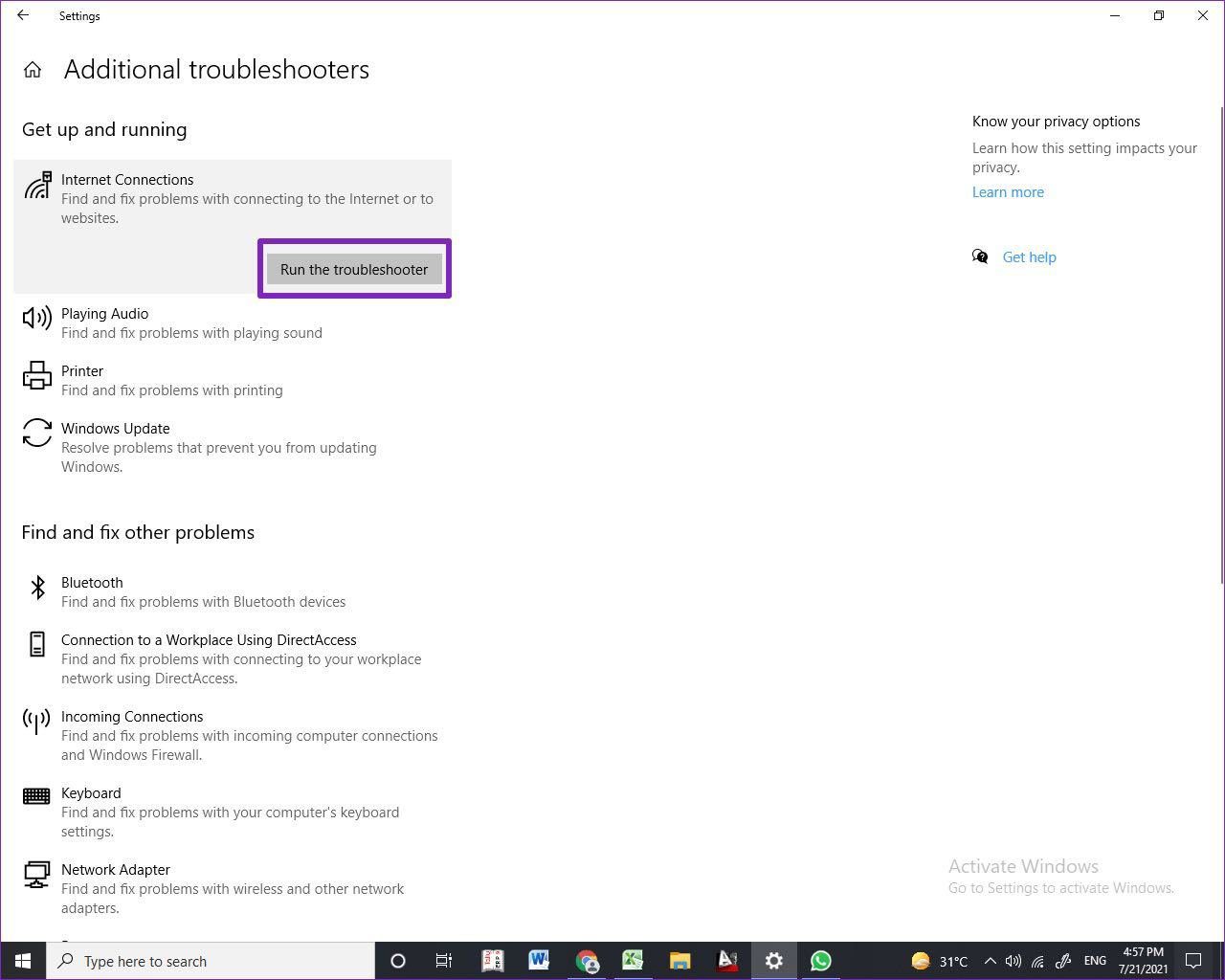Click the Playing Audio speaker icon
Viewport: 1225px width, 980px height.
pos(36,319)
